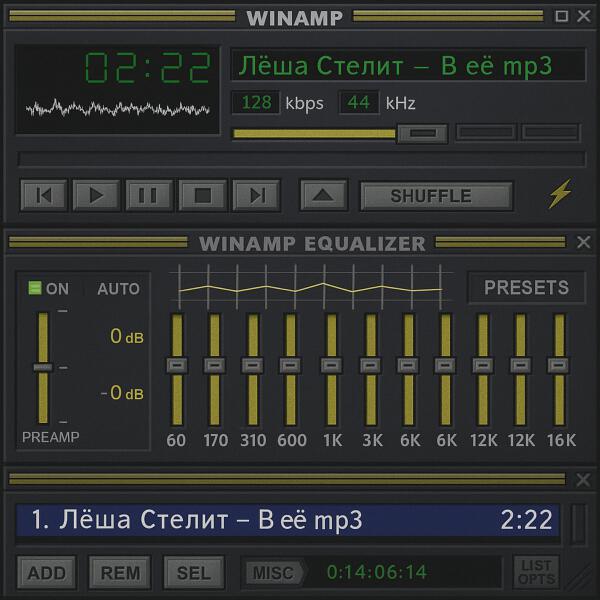Open the List Opts menu
Image resolution: width=600 pixels, height=600 pixels.
[535, 572]
